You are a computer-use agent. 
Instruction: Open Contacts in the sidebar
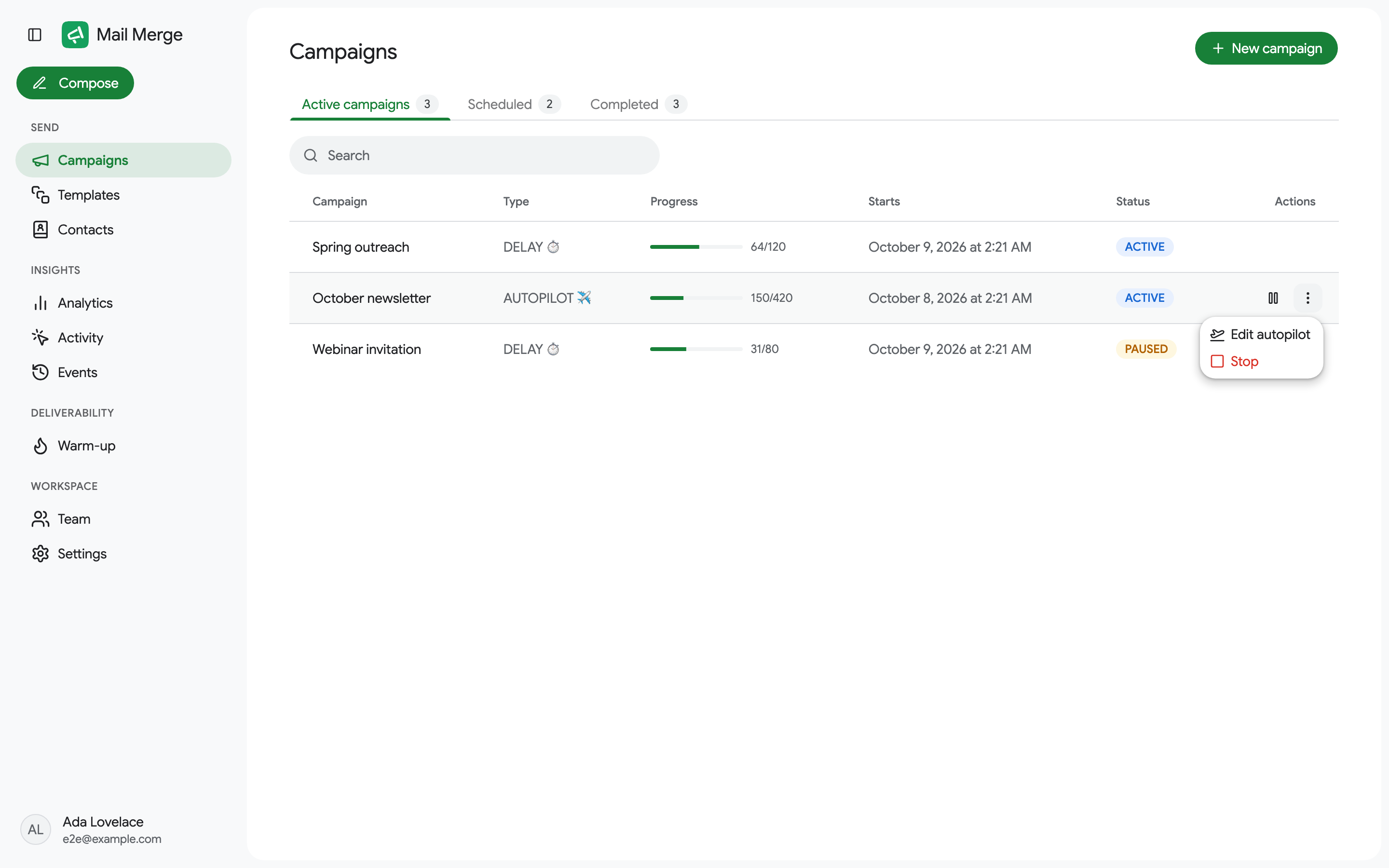[123, 230]
